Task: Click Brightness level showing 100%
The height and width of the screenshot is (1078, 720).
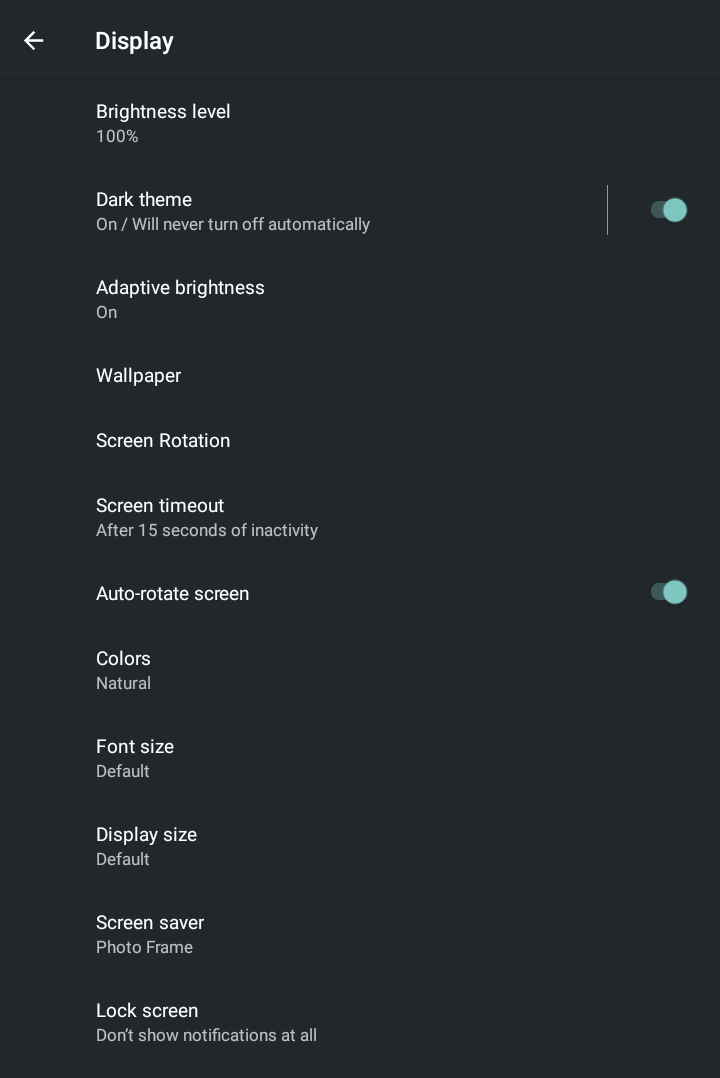Action: coord(163,122)
